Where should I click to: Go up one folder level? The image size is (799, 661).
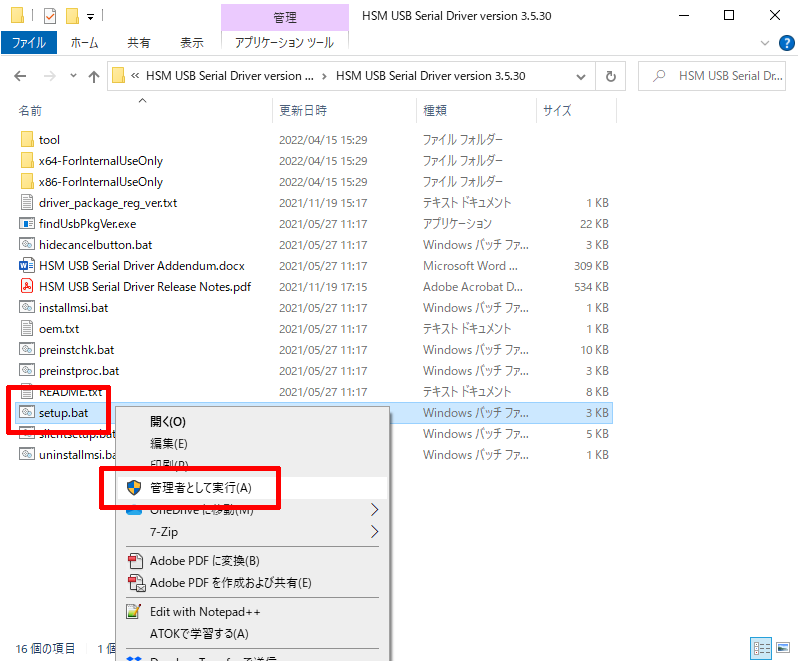[94, 76]
